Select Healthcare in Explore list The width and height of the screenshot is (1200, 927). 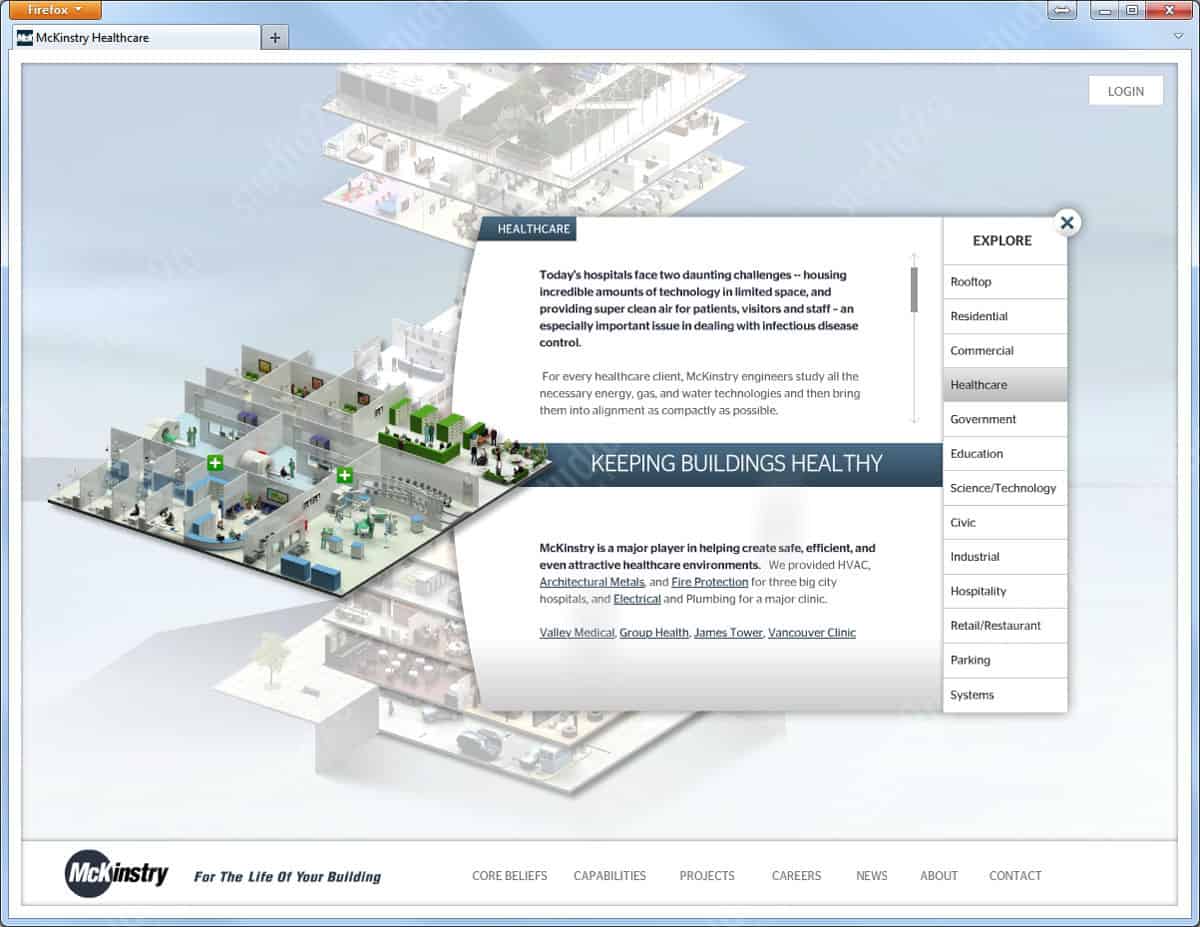[x=1005, y=385]
